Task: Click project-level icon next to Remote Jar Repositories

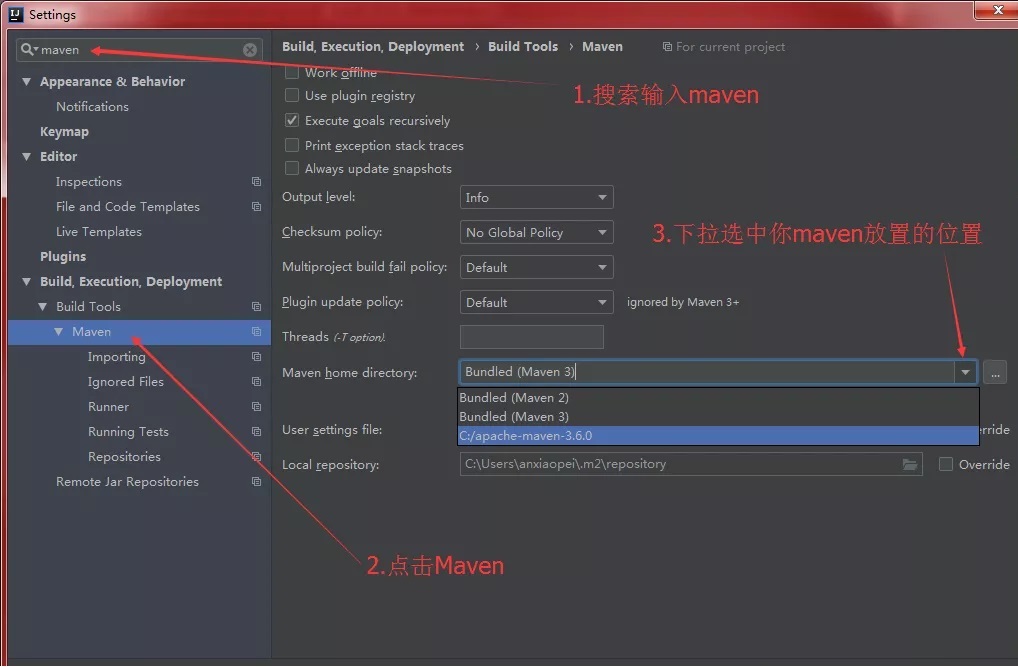Action: pos(256,482)
